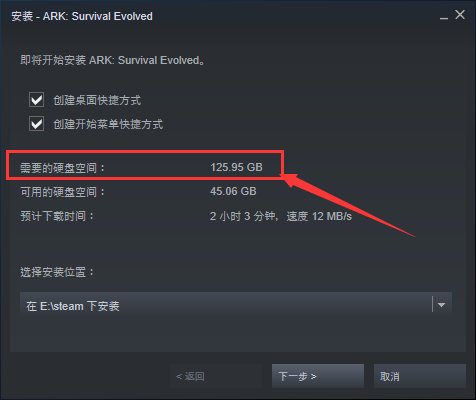The image size is (476, 400).
Task: Click the 安装 - ARK: Survival Evolved title bar
Action: 82,16
